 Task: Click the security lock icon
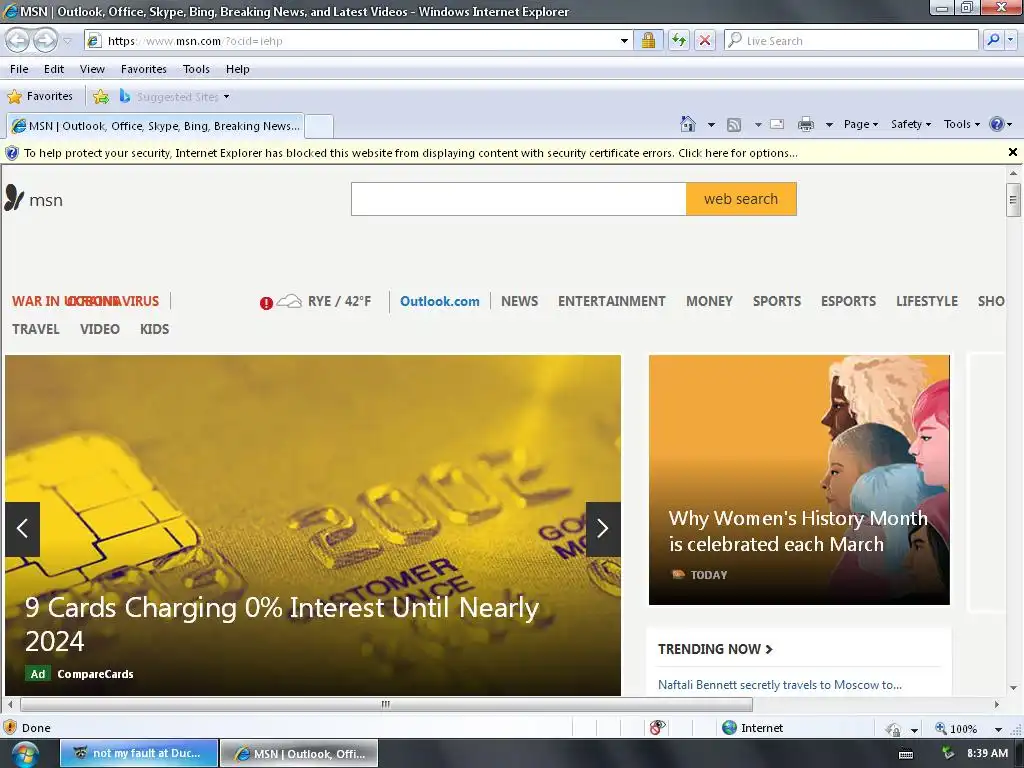[648, 40]
